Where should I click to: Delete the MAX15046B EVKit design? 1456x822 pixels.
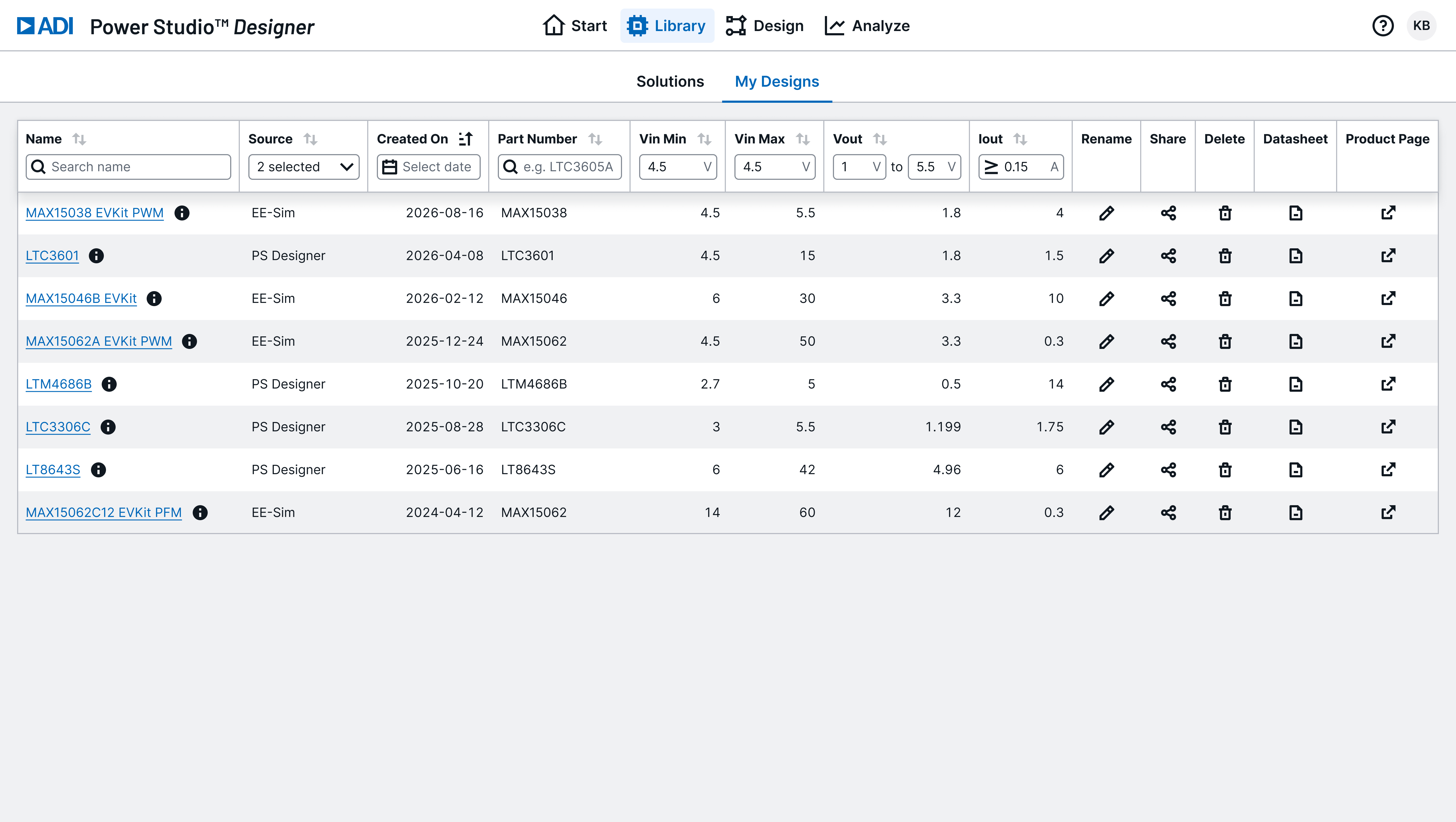point(1225,298)
